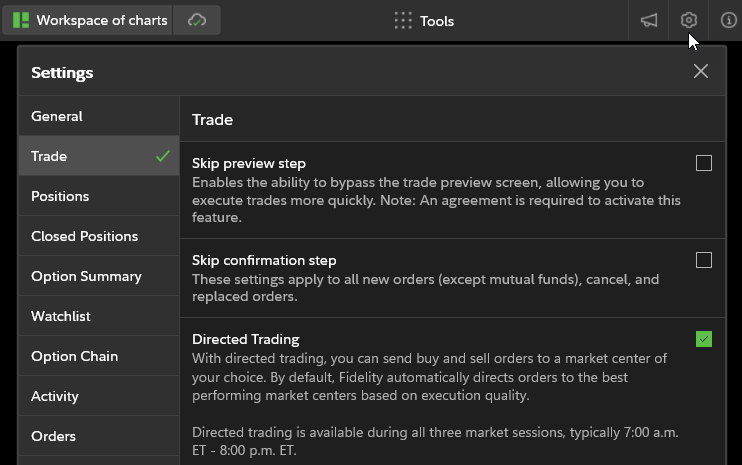Switch to Activity settings
The image size is (742, 465).
(55, 396)
